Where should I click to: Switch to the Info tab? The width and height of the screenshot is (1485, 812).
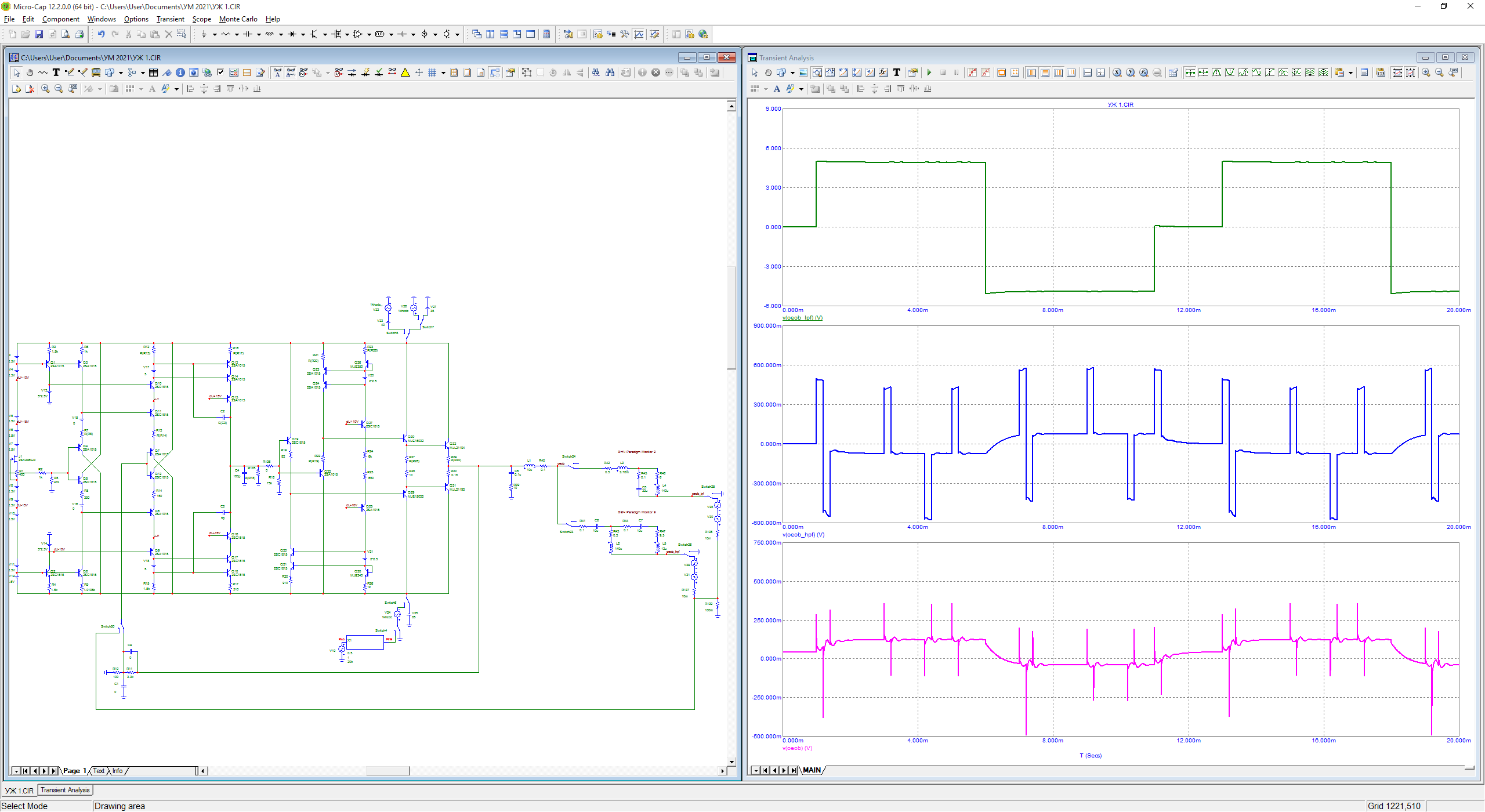(117, 771)
